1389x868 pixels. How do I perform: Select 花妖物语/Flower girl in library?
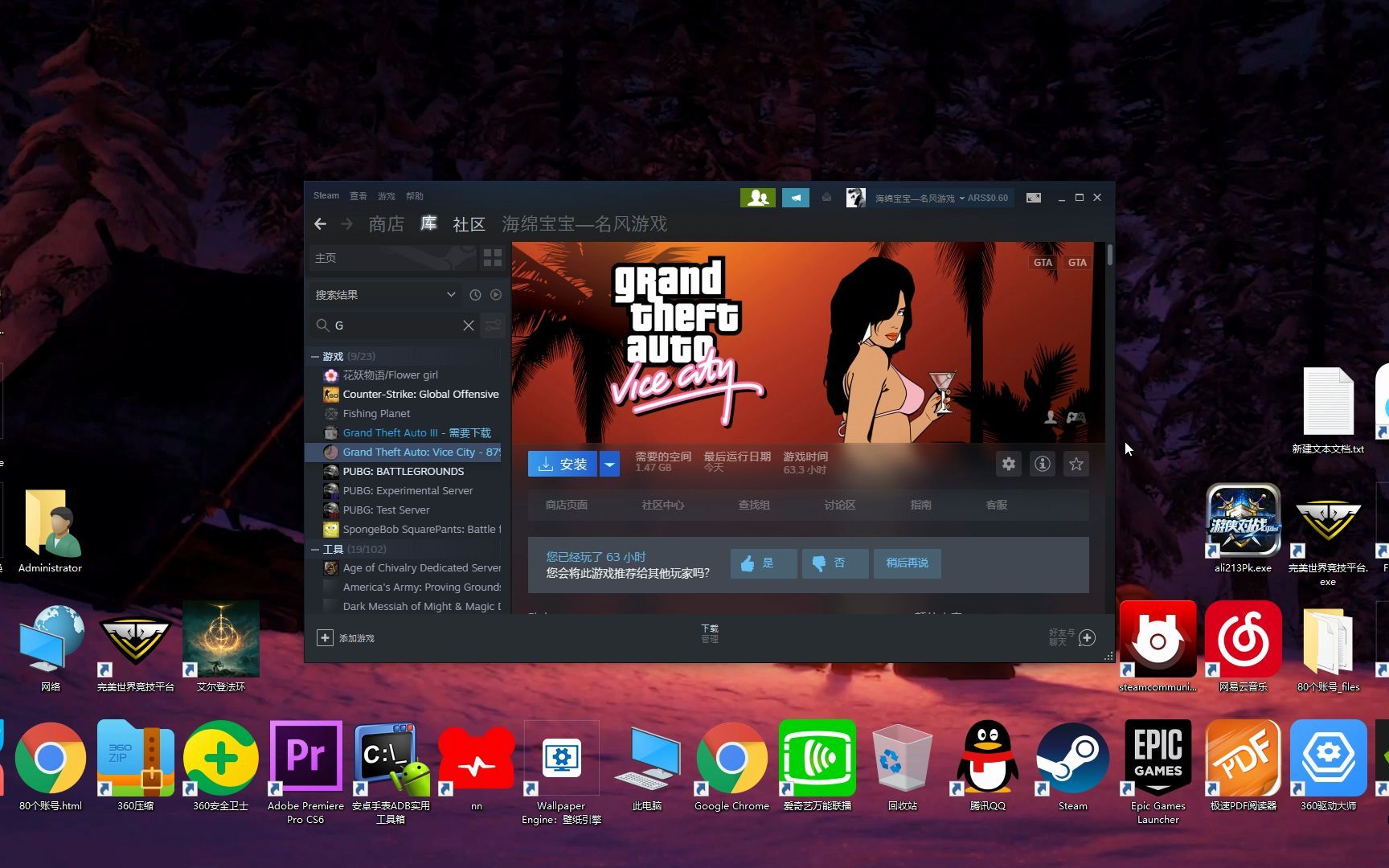point(412,375)
